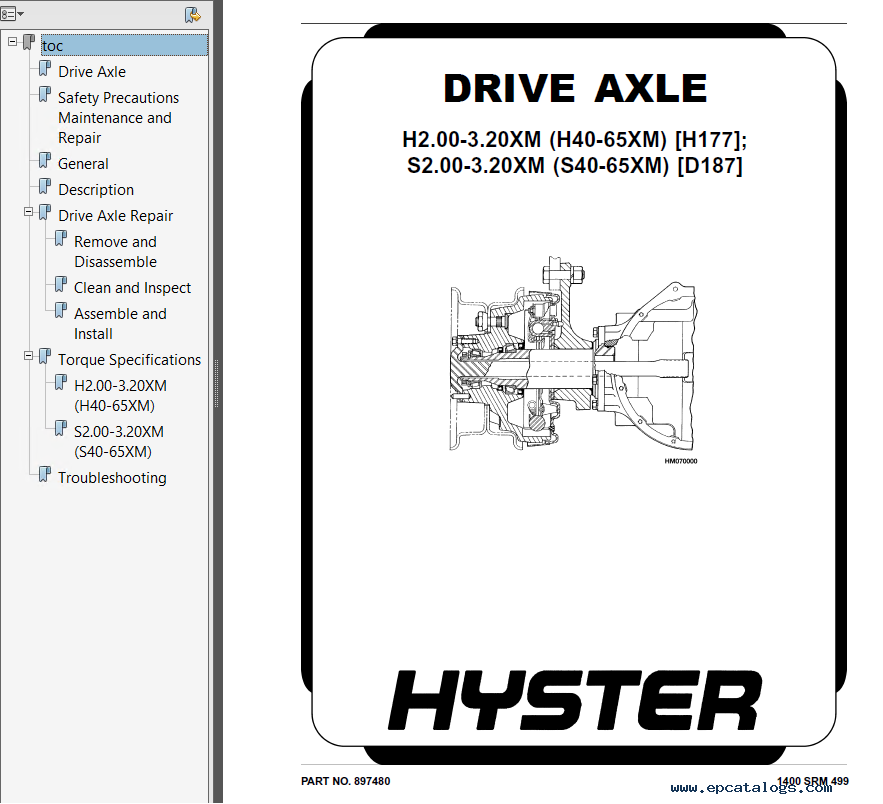Viewport: 883px width, 804px height.
Task: Select H2.00-3.20XM (H40-65XM) bookmark
Action: click(x=121, y=396)
